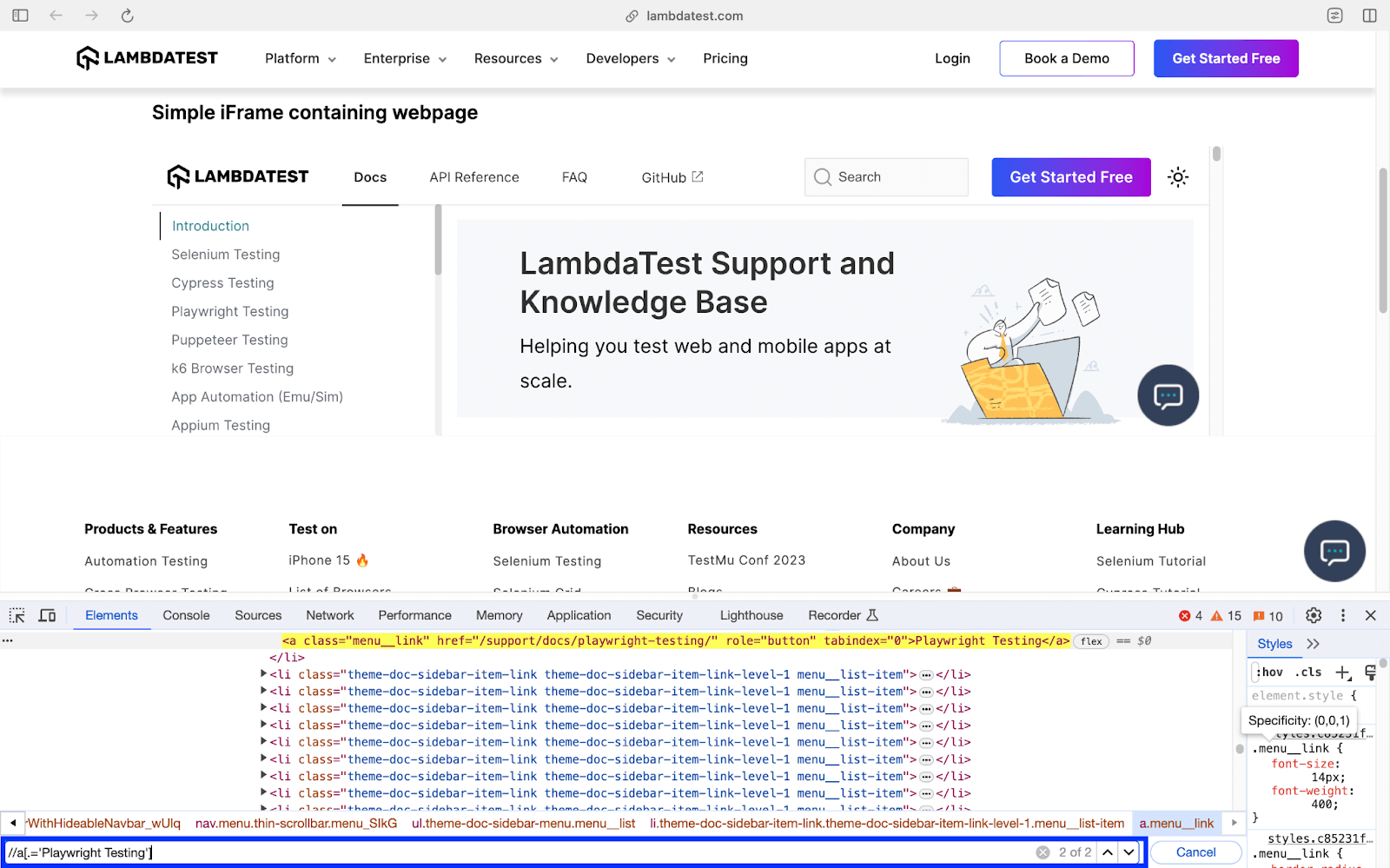This screenshot has width=1390, height=868.
Task: Click the search magnifier icon in docs
Action: pyautogui.click(x=823, y=177)
